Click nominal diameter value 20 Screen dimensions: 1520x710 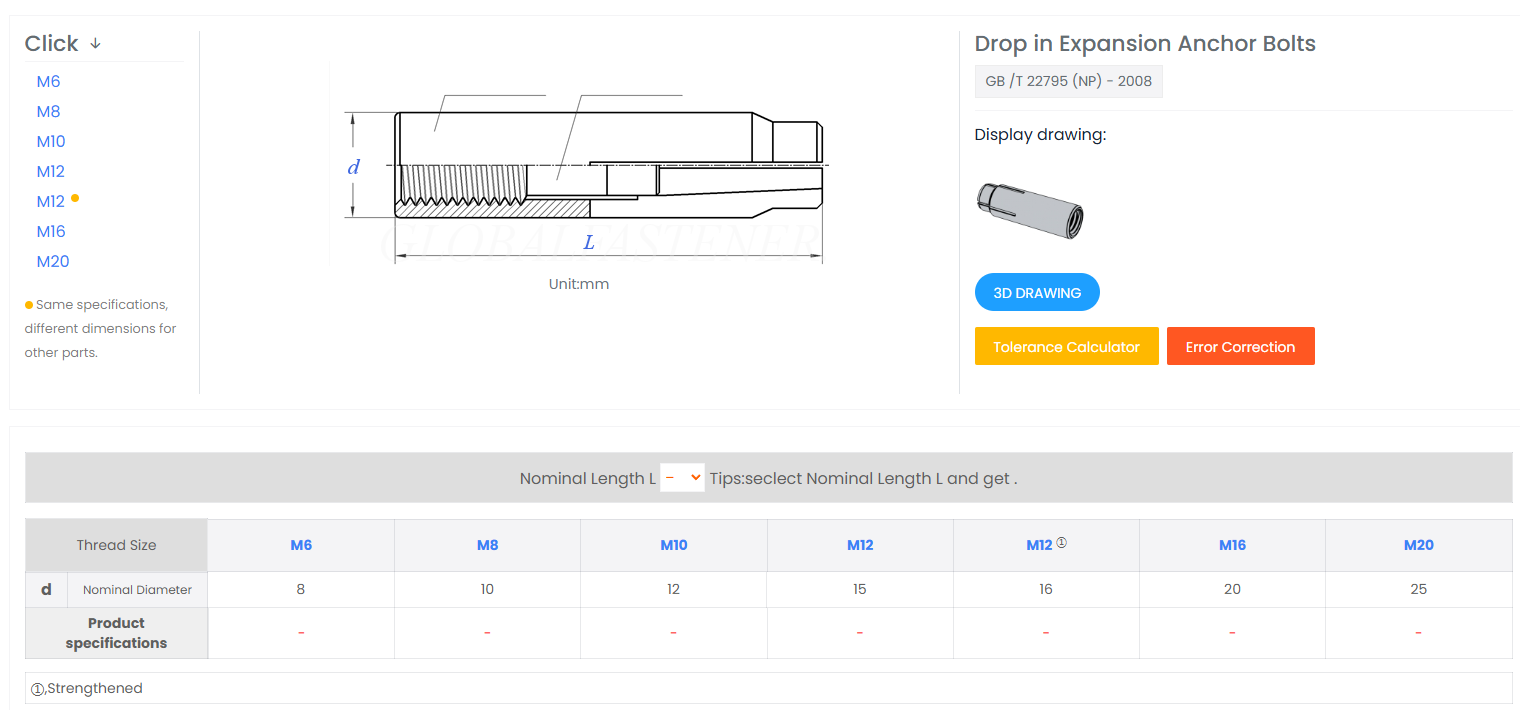(x=1232, y=589)
